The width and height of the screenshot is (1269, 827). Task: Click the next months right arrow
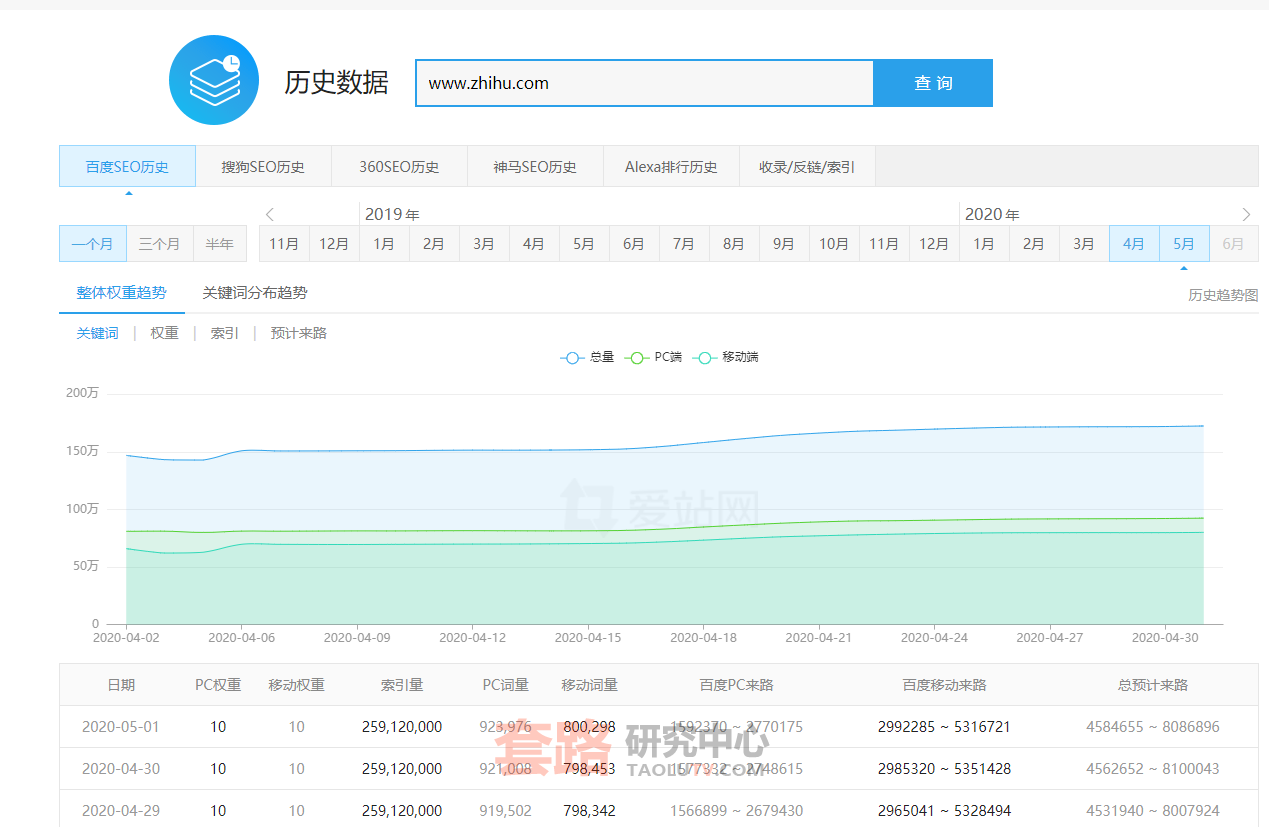point(1246,214)
